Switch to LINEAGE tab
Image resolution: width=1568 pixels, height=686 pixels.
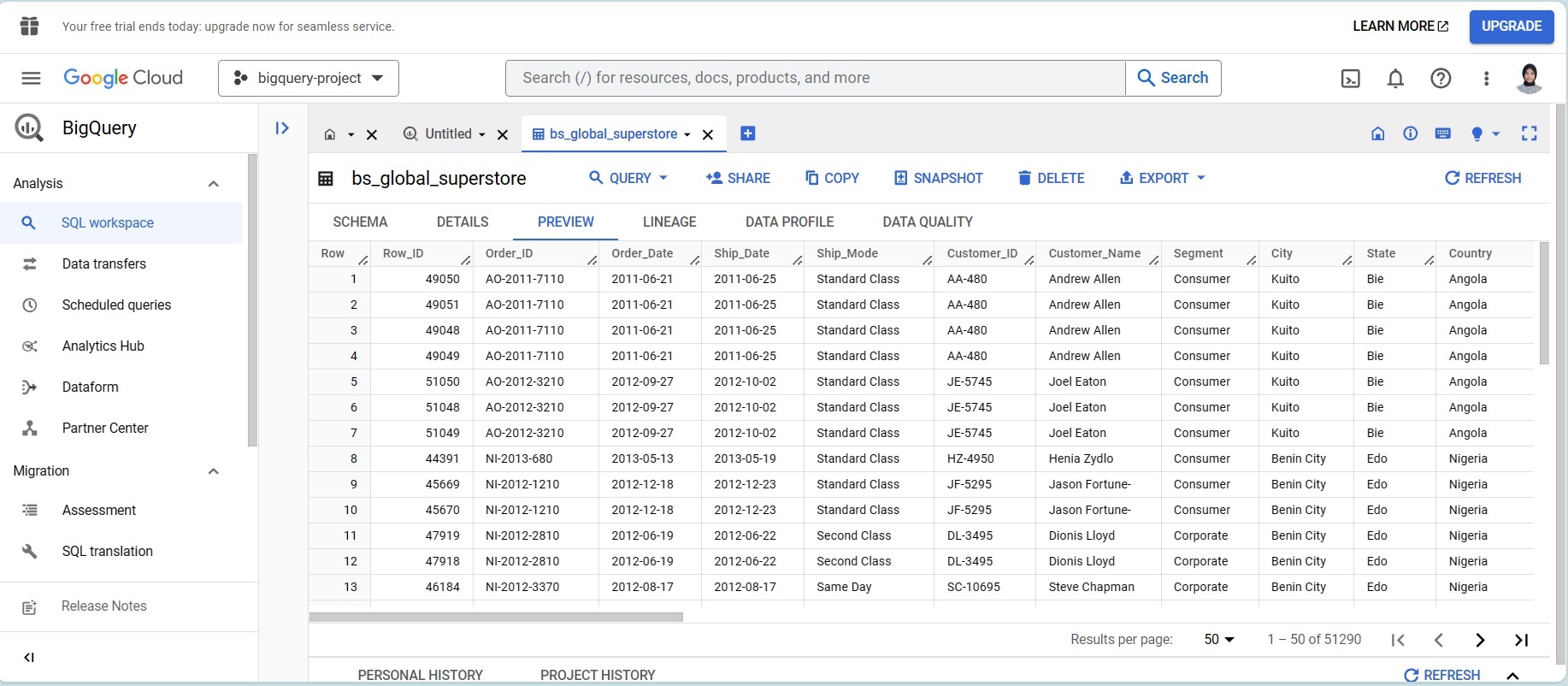pos(669,222)
